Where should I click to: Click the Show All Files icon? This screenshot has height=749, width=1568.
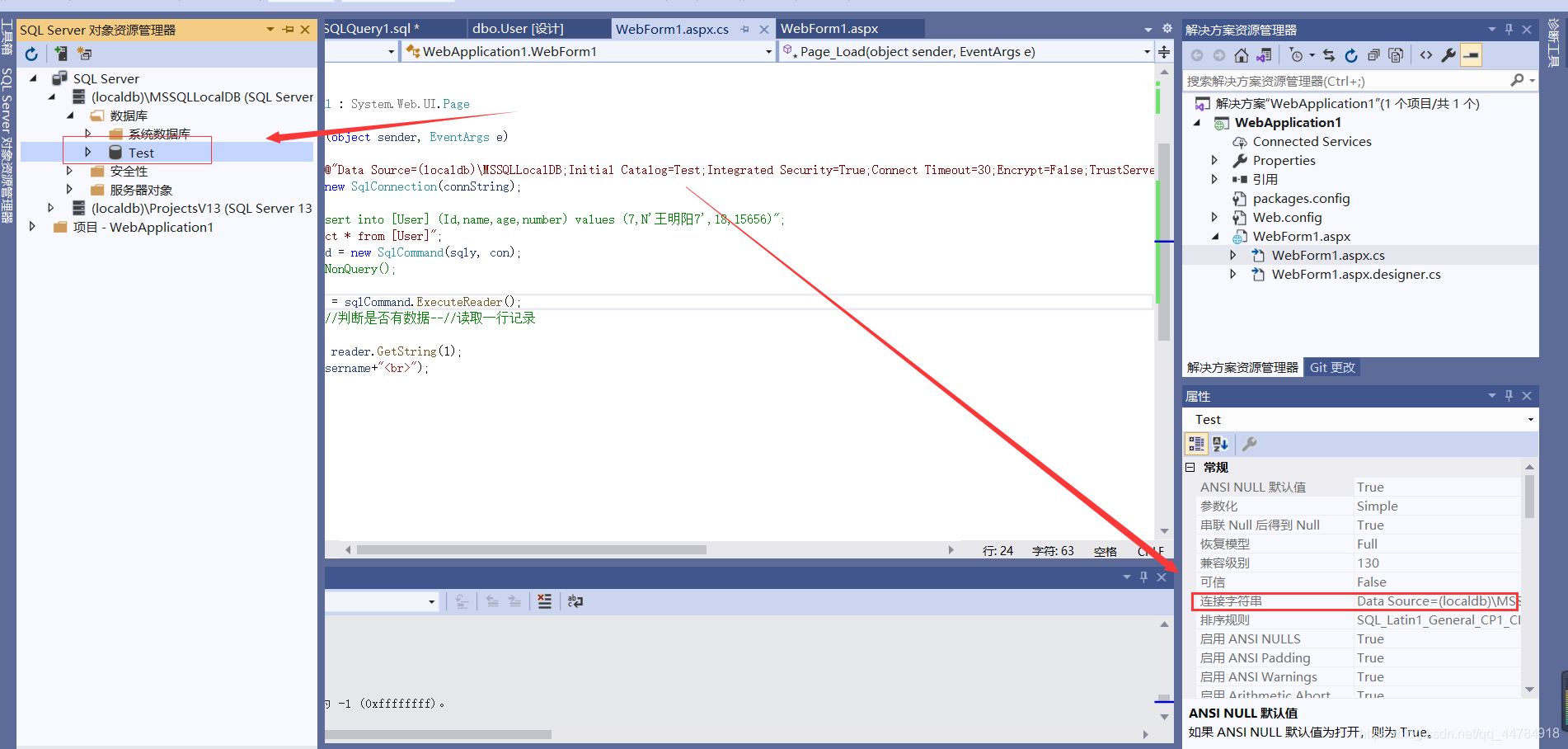pyautogui.click(x=1396, y=54)
